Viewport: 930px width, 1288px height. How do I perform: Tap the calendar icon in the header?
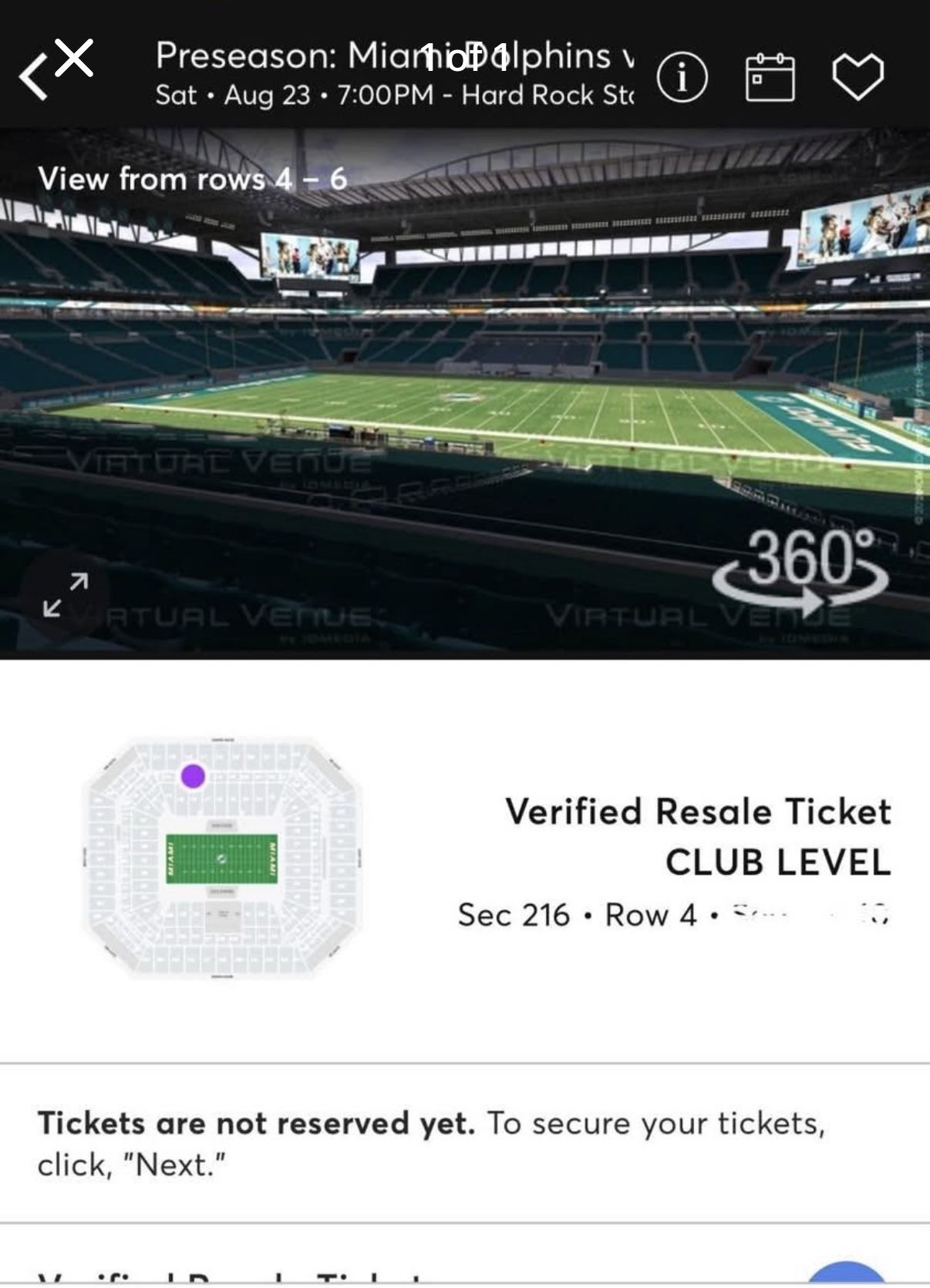pos(770,77)
